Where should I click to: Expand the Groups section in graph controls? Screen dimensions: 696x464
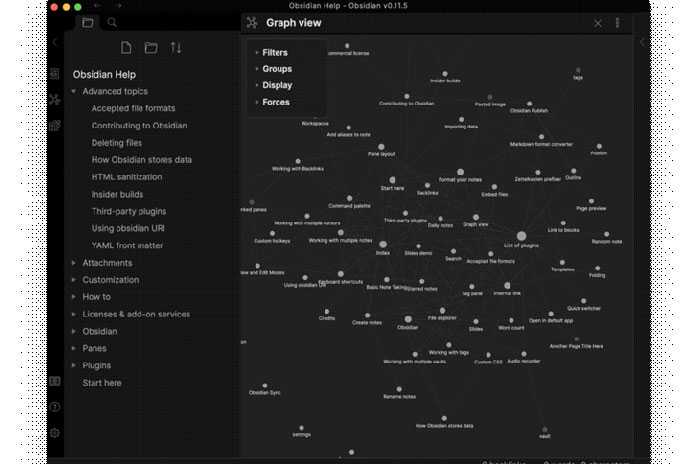coord(276,69)
